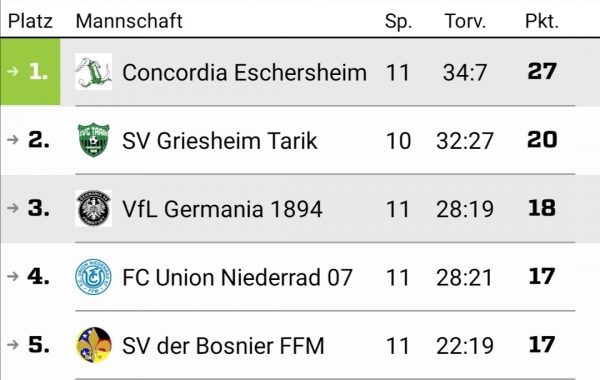Sort table by Platz column header
The height and width of the screenshot is (380, 600).
coord(30,21)
